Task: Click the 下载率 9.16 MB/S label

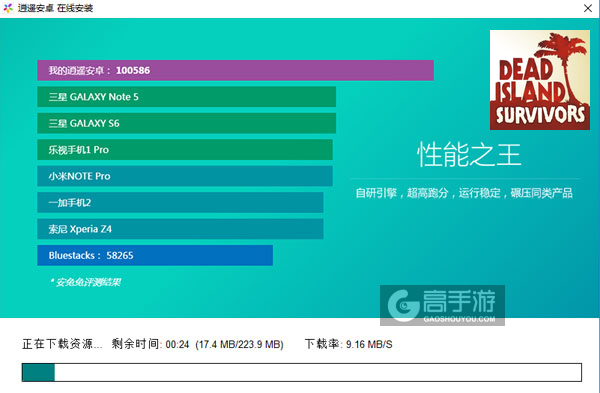Action: (348, 344)
